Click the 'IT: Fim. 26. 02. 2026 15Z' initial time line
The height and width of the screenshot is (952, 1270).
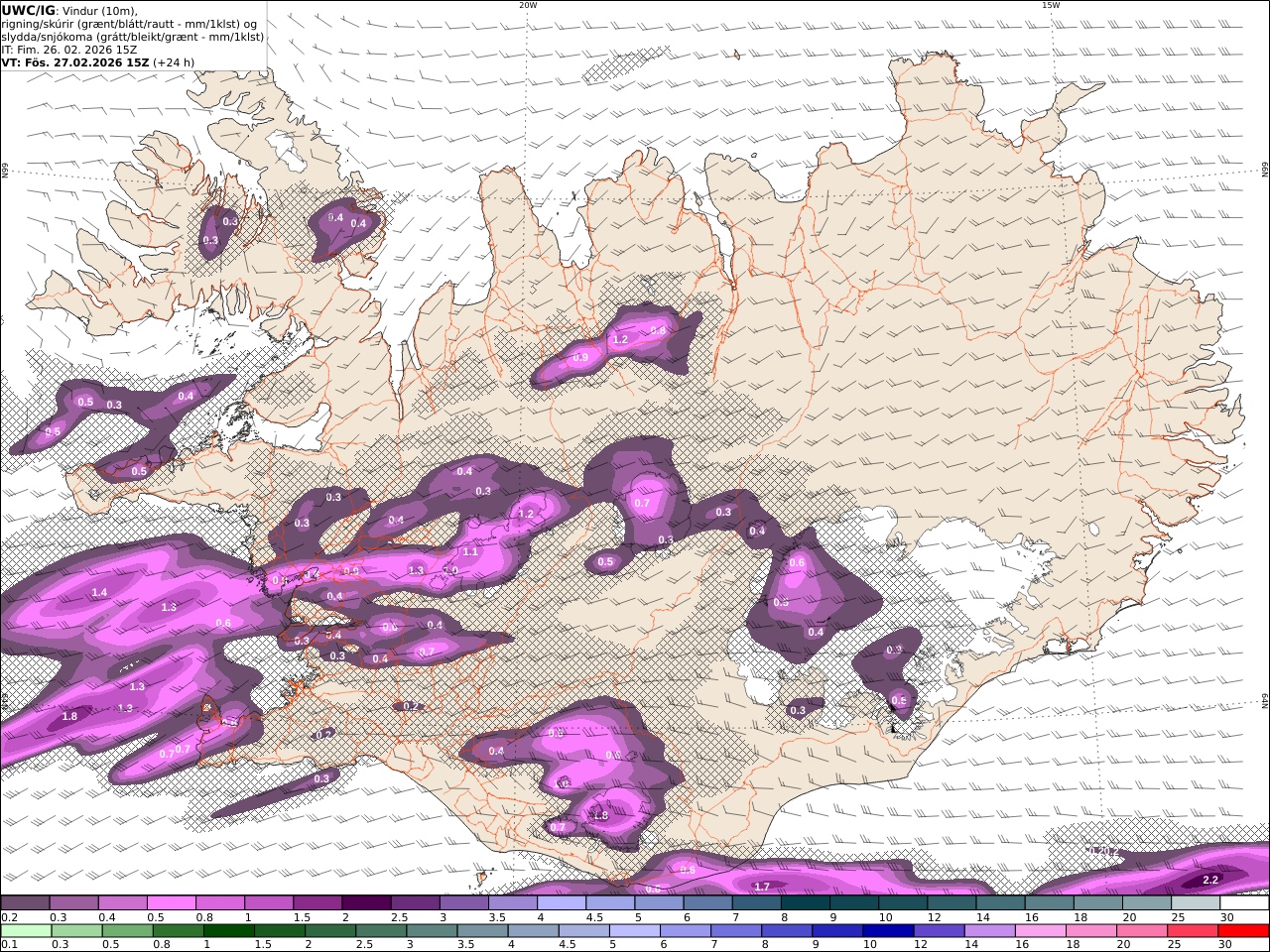click(x=68, y=49)
